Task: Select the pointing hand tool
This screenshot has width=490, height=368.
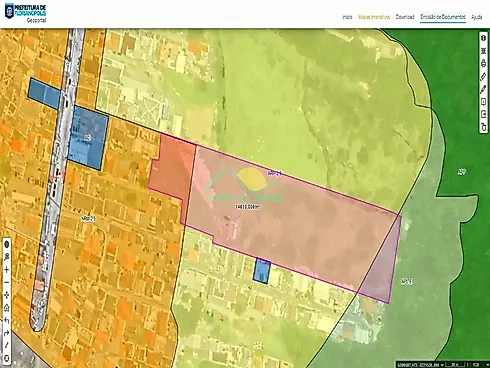Action: pyautogui.click(x=483, y=127)
